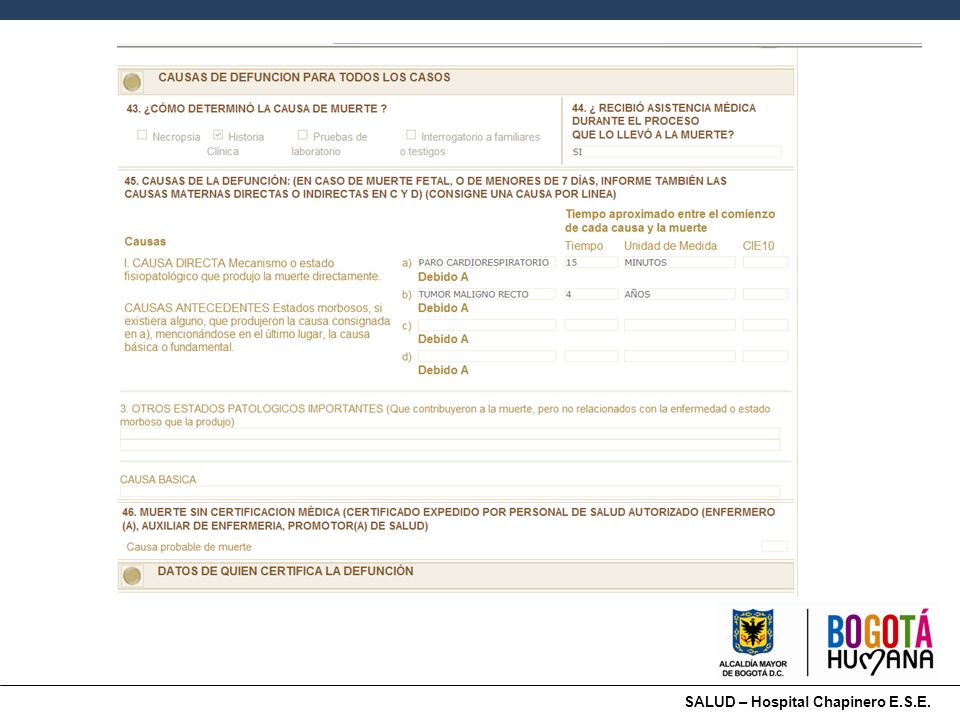
Task: Click second Otros Estados Patologicos input line
Action: [x=450, y=445]
